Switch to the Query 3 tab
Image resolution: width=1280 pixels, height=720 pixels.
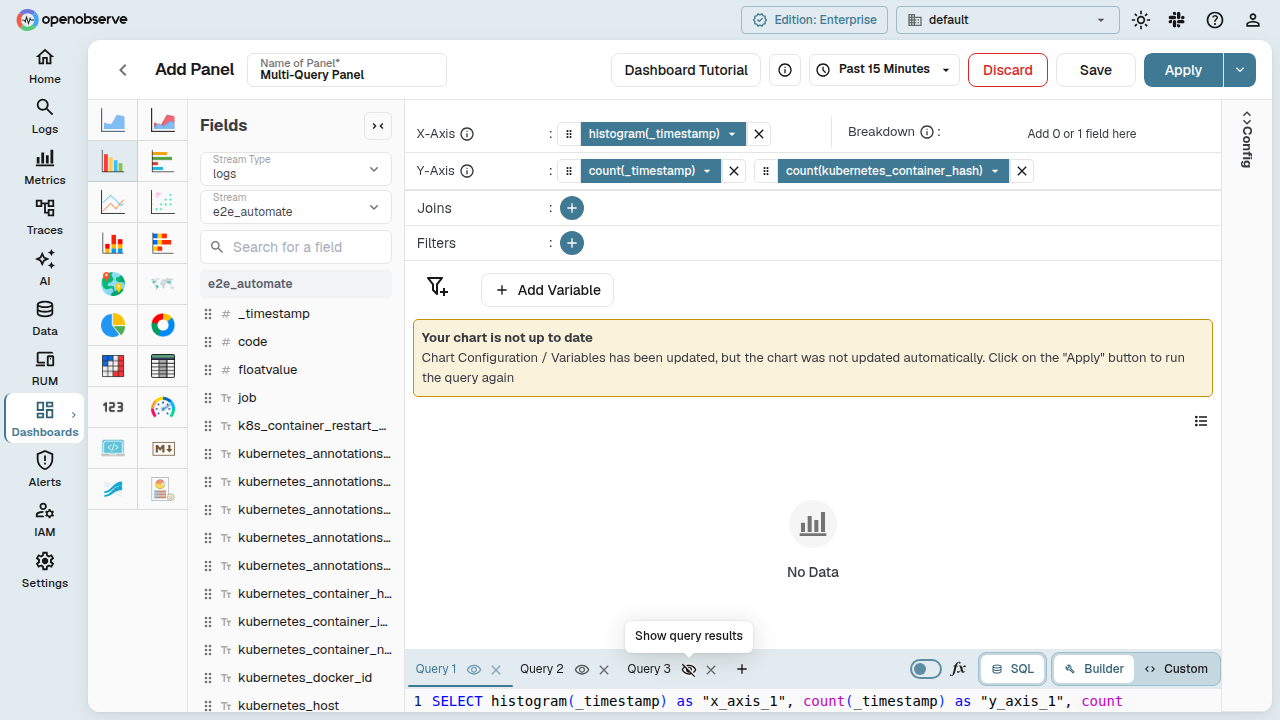pyautogui.click(x=649, y=669)
